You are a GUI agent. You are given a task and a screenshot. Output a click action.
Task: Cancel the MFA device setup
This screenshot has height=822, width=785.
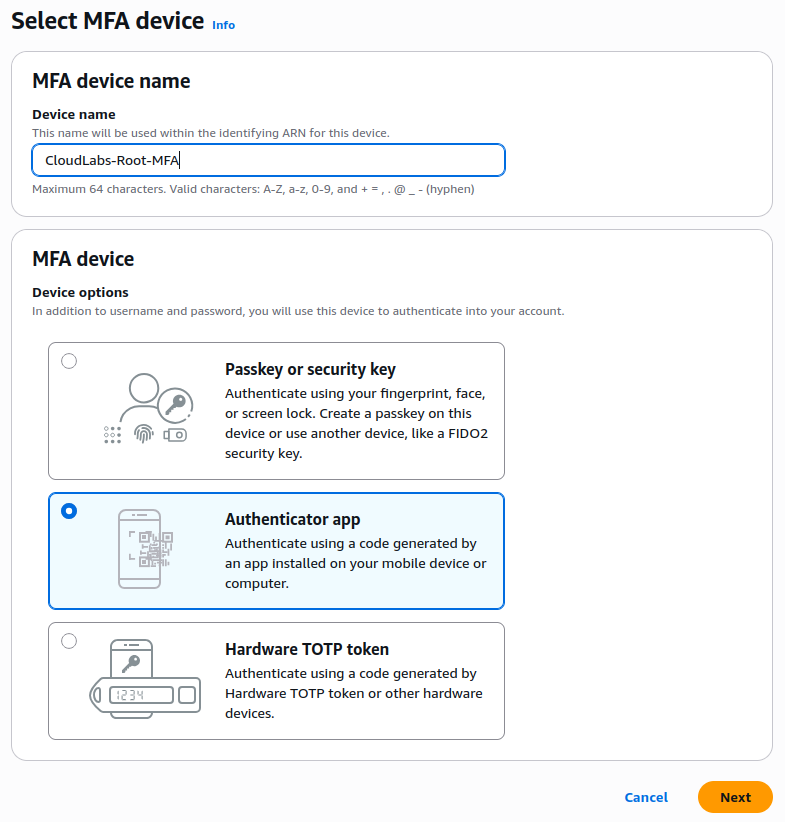tap(646, 797)
